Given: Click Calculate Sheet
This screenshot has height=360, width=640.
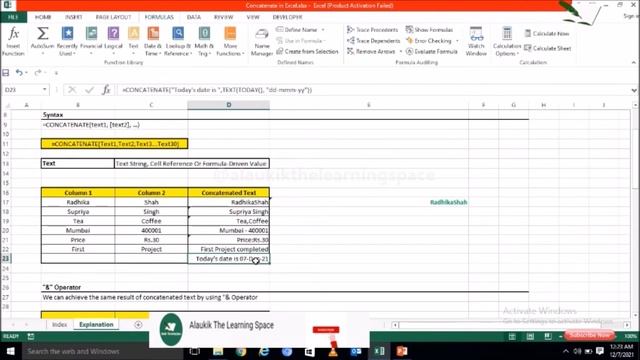Looking at the screenshot, I should tap(547, 48).
